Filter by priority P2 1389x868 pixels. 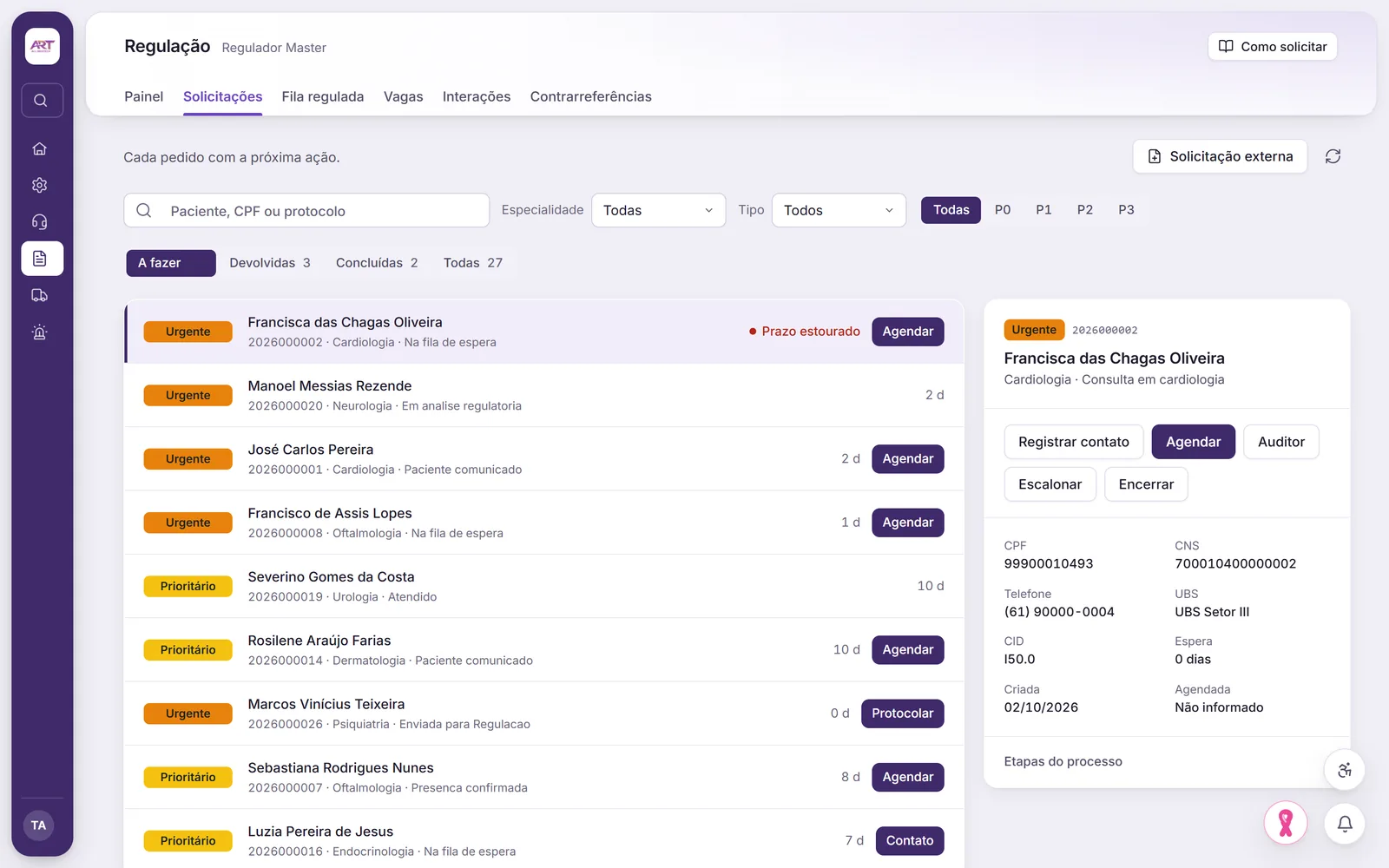pos(1085,210)
